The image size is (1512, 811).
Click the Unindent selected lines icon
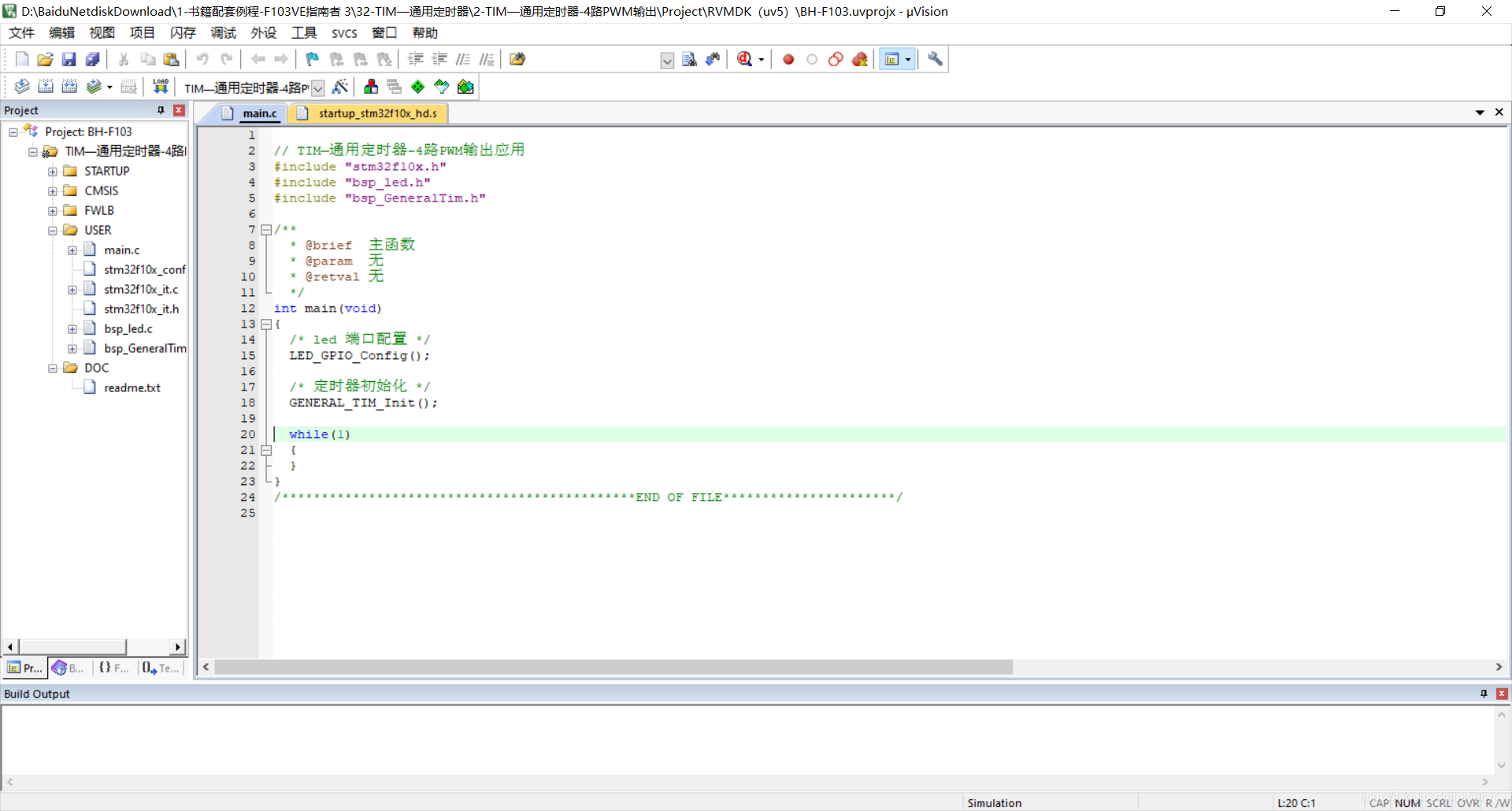(439, 59)
